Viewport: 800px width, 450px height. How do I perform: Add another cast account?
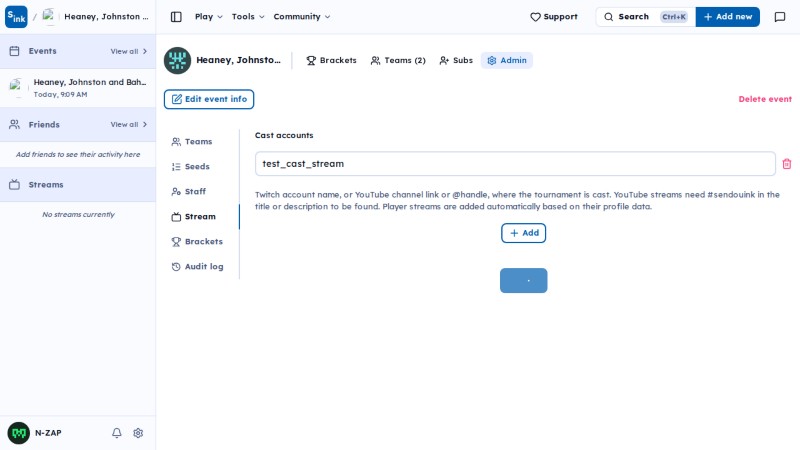523,233
